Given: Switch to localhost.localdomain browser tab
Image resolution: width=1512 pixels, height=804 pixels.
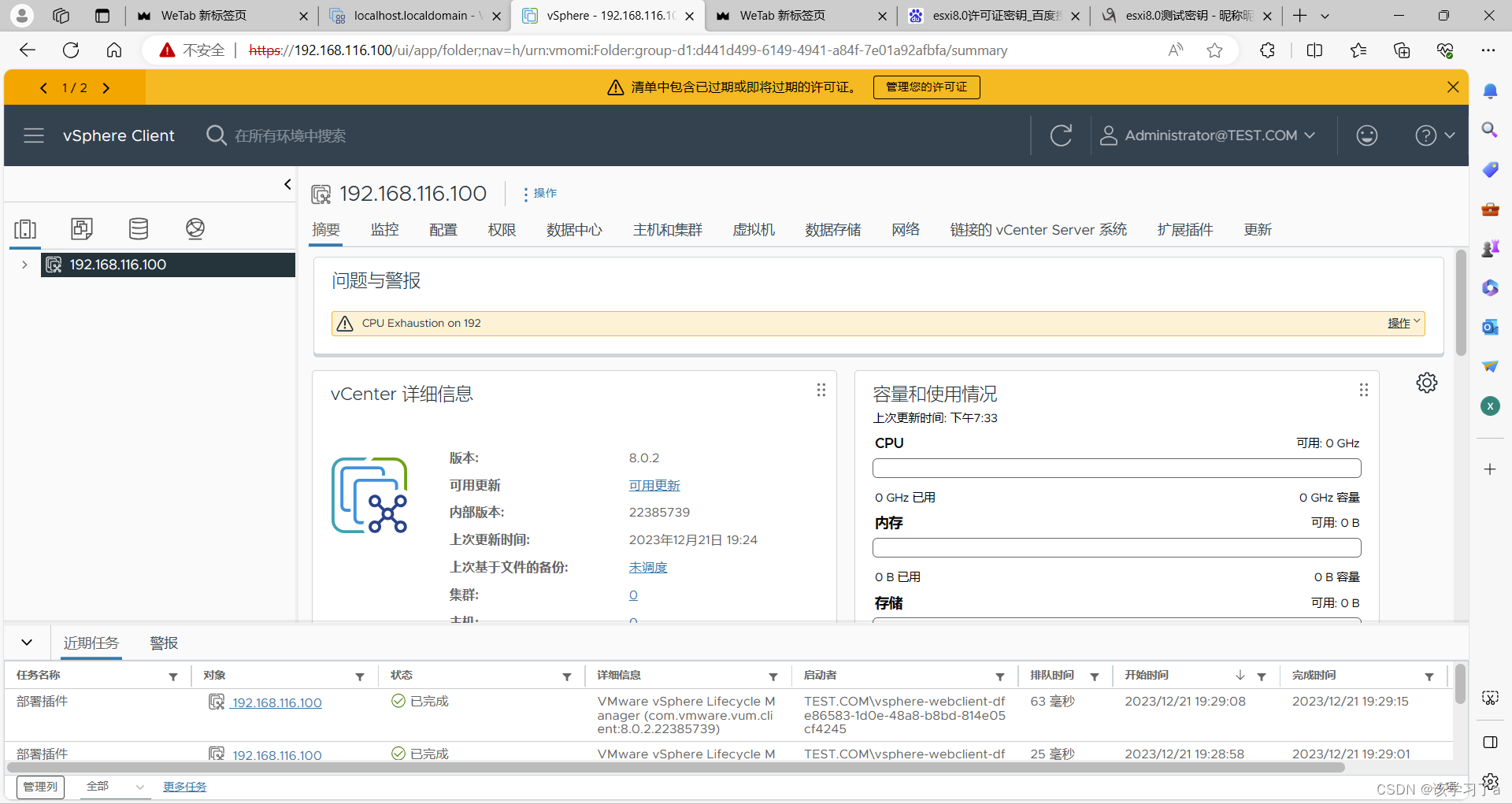Looking at the screenshot, I should click(413, 16).
